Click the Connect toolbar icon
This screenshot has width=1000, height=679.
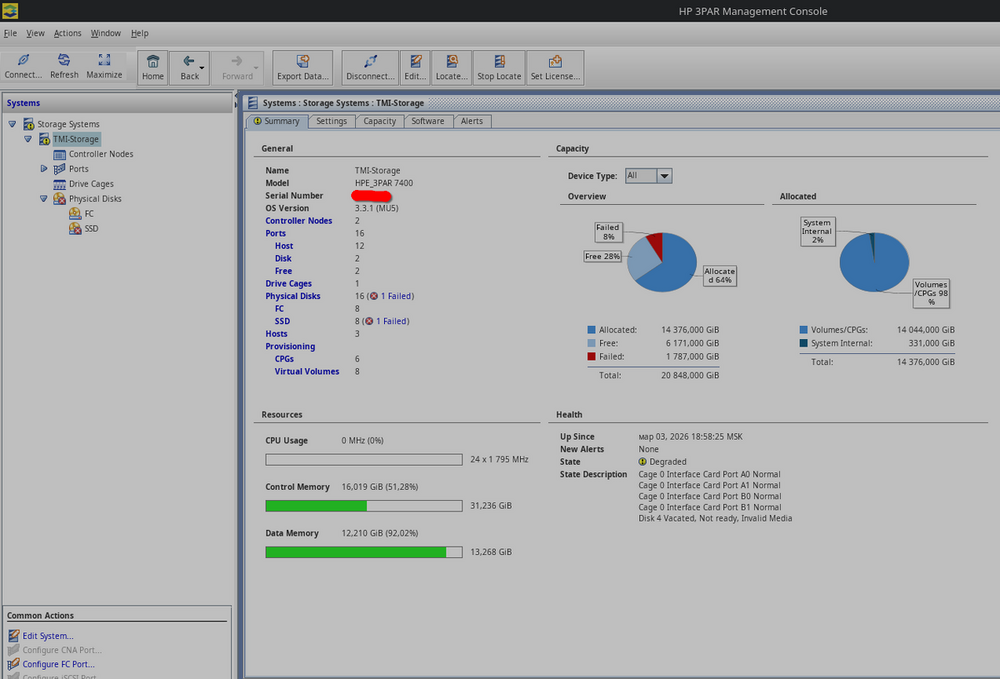click(23, 67)
